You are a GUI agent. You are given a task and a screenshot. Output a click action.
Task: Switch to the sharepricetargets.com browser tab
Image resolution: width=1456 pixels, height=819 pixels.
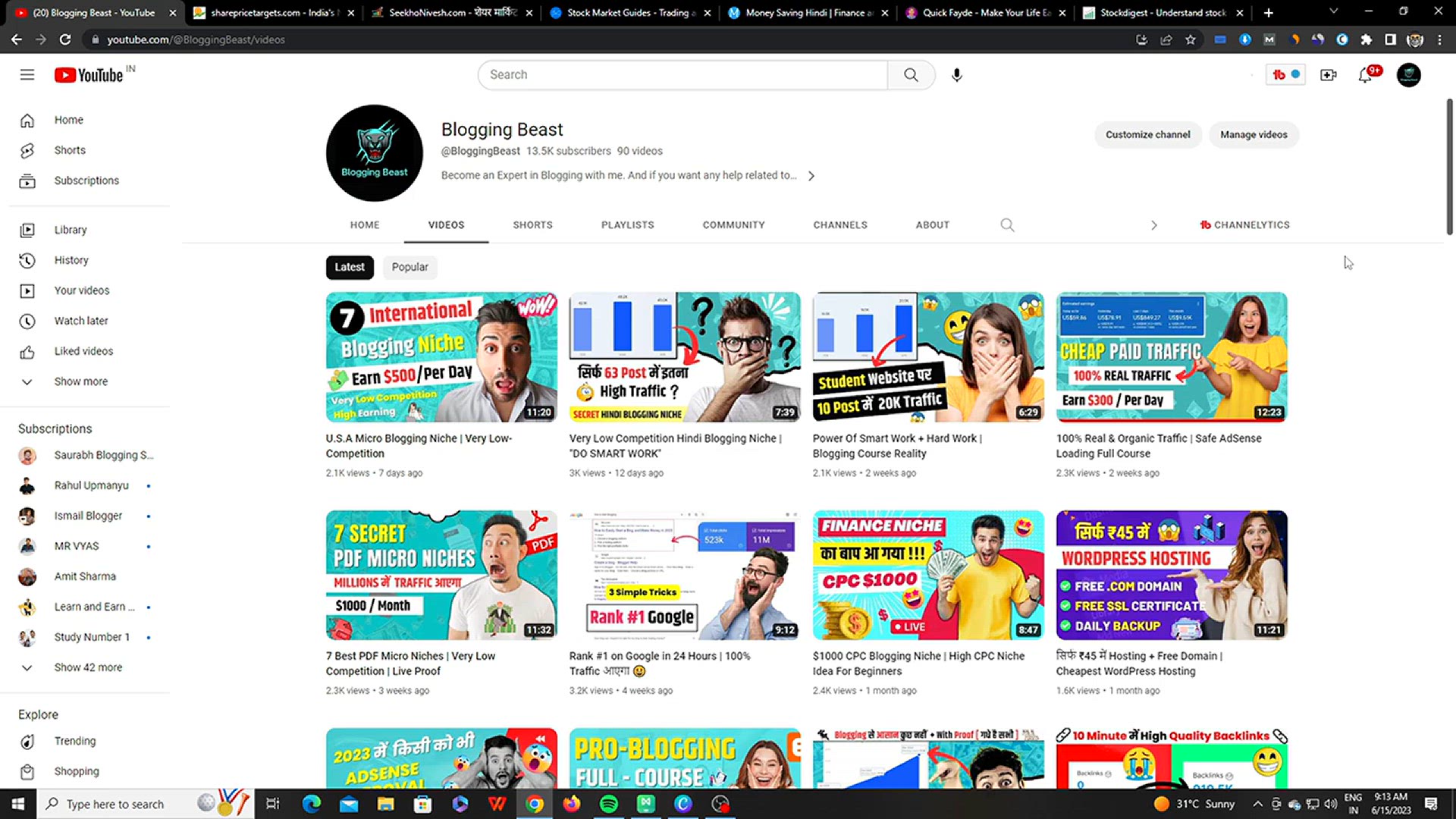click(x=273, y=12)
